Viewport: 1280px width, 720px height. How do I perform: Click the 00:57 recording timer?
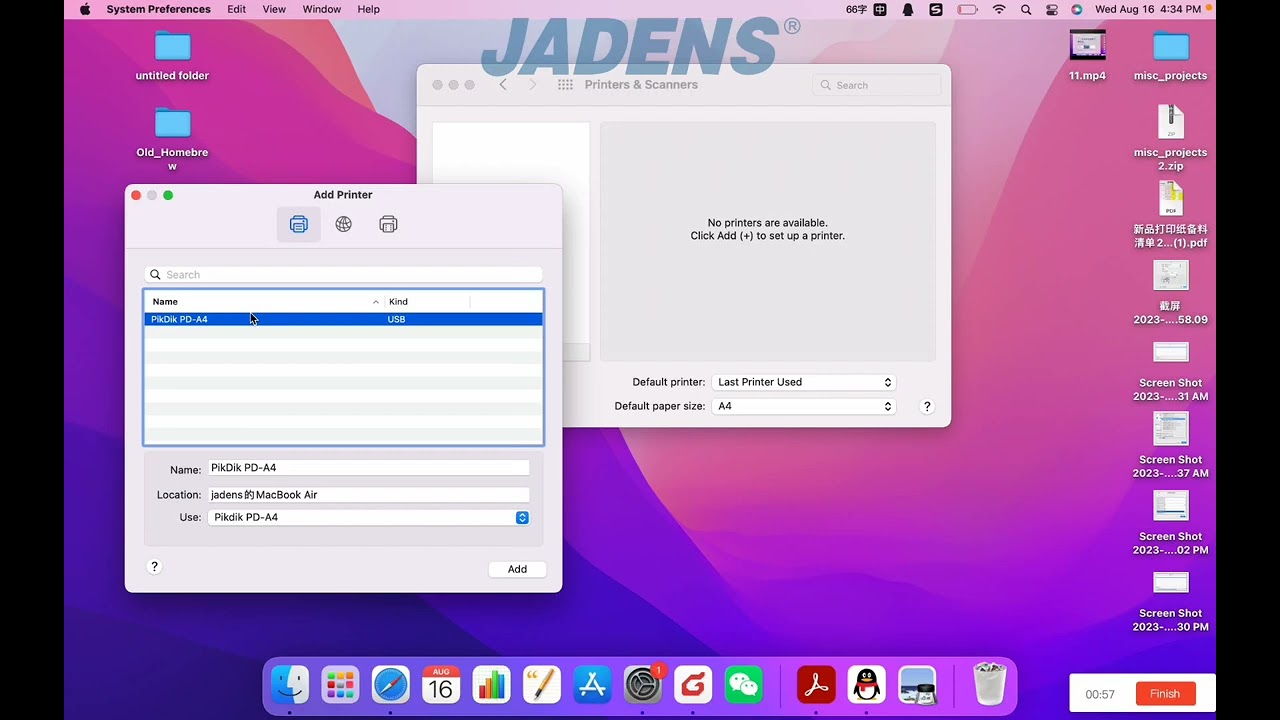(1100, 694)
